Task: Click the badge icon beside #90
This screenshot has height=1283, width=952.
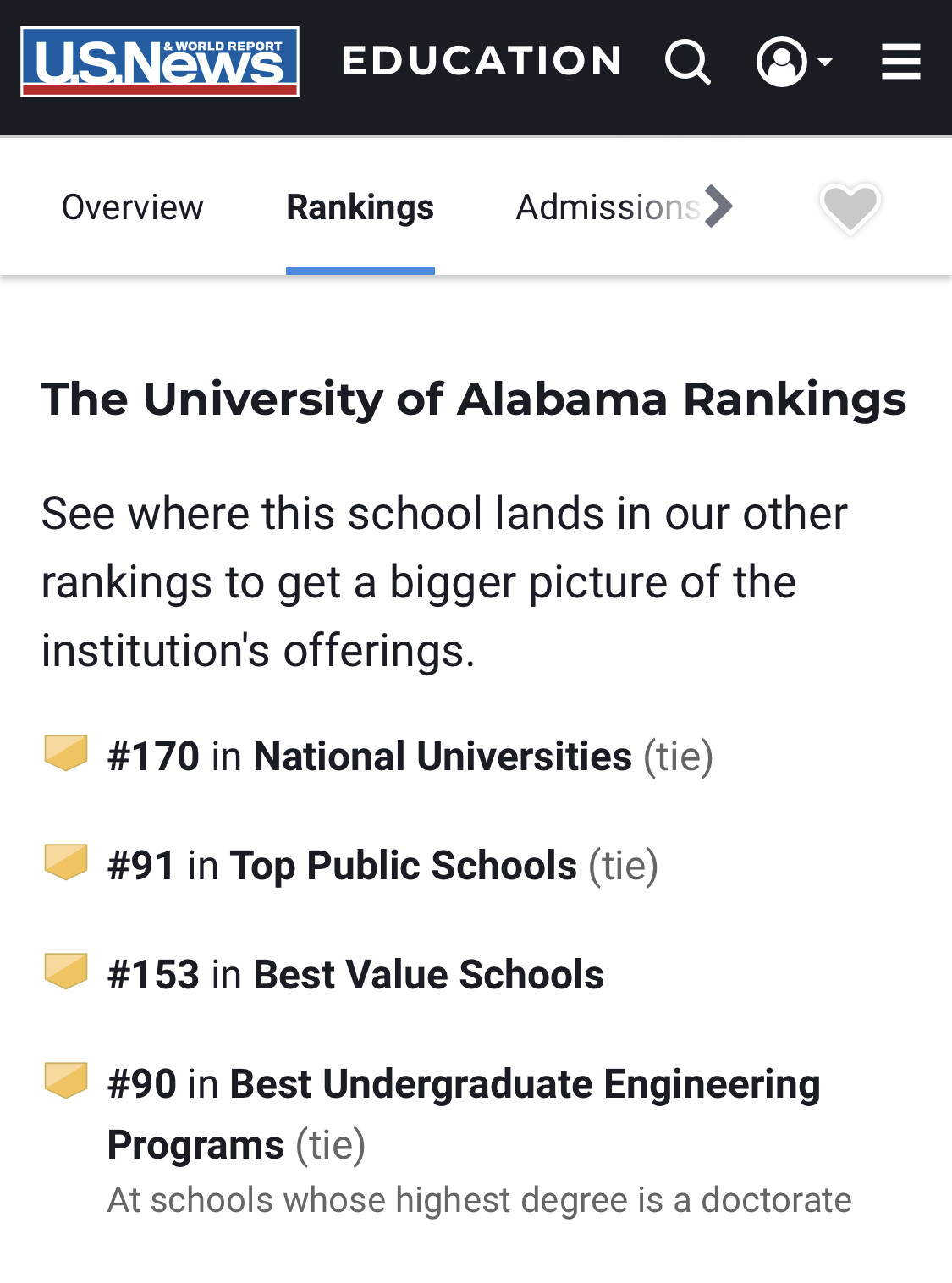Action: [x=66, y=1080]
